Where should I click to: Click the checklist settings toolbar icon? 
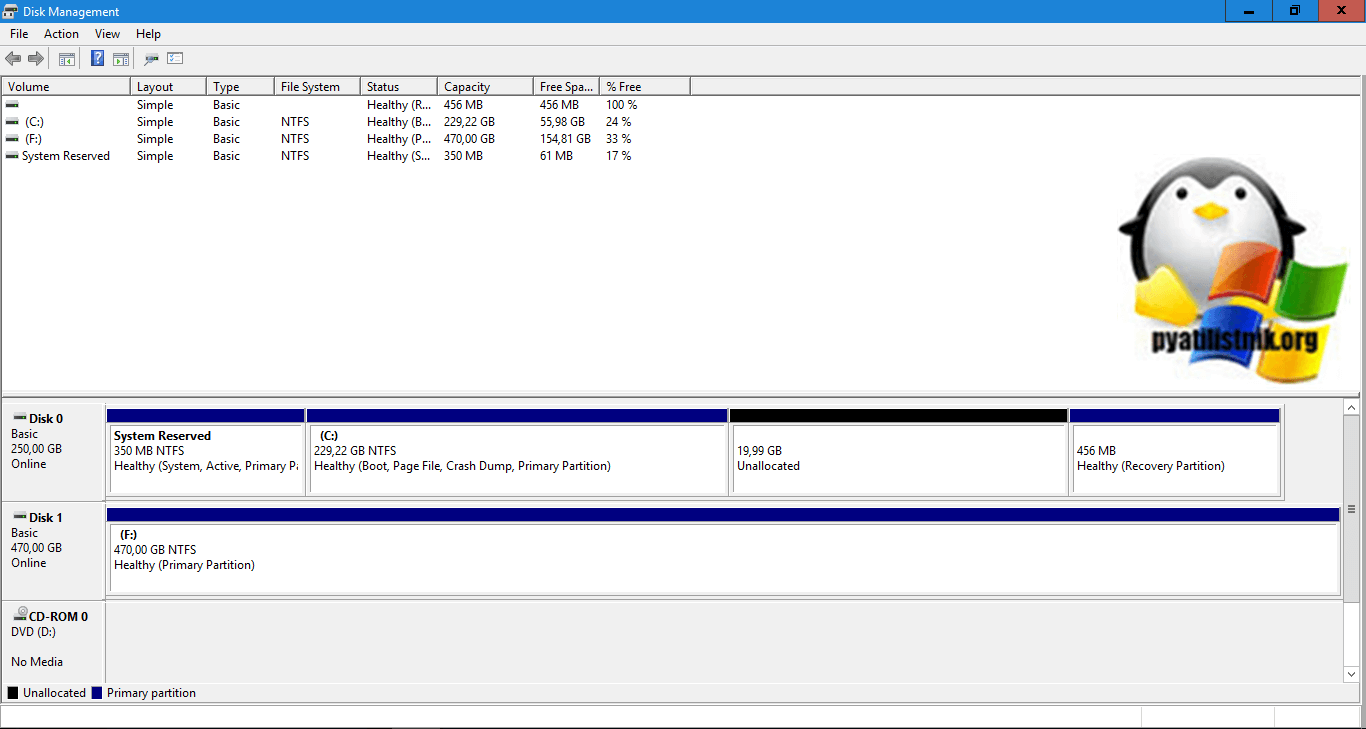coord(175,59)
